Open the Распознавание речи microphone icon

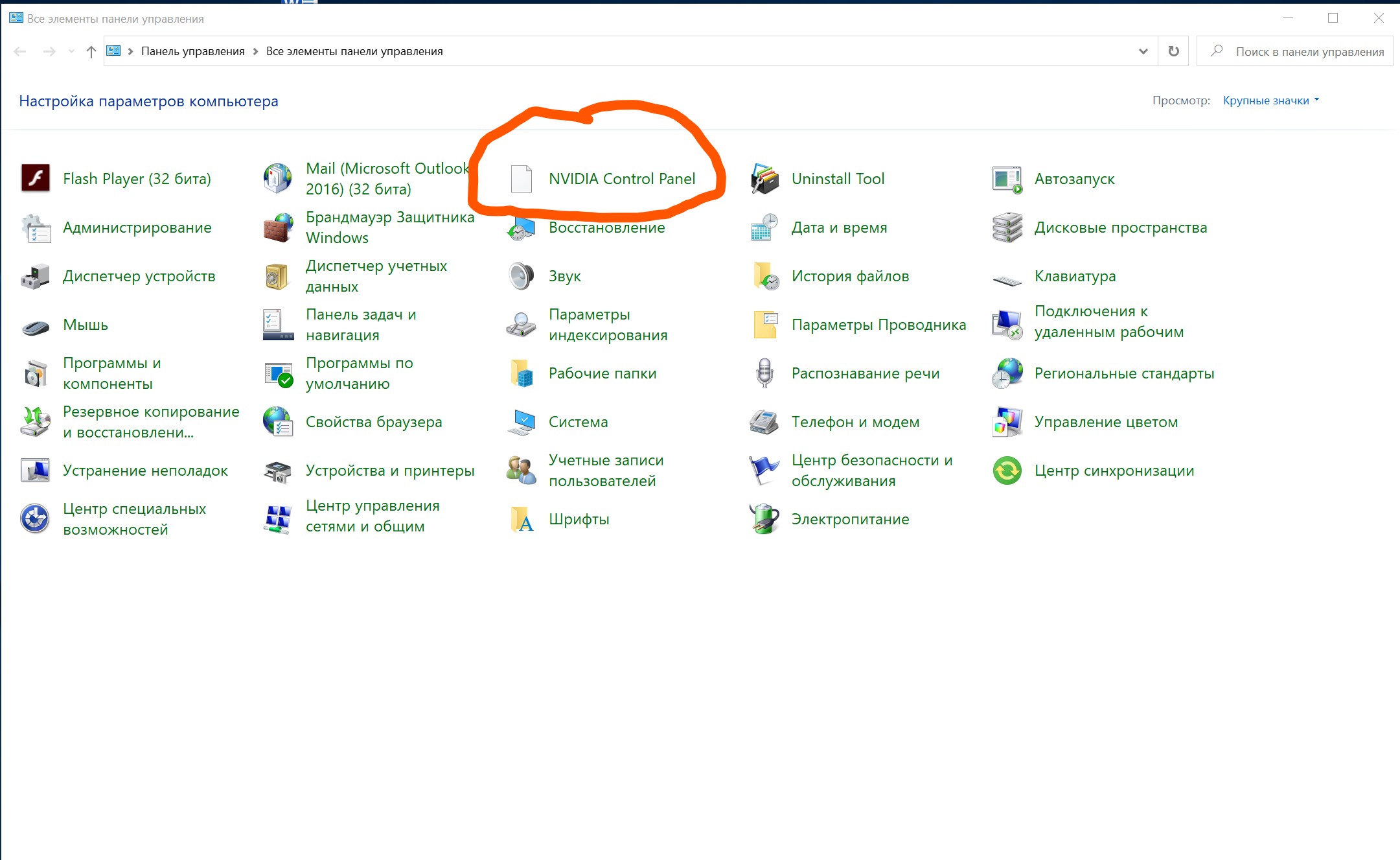[x=764, y=373]
